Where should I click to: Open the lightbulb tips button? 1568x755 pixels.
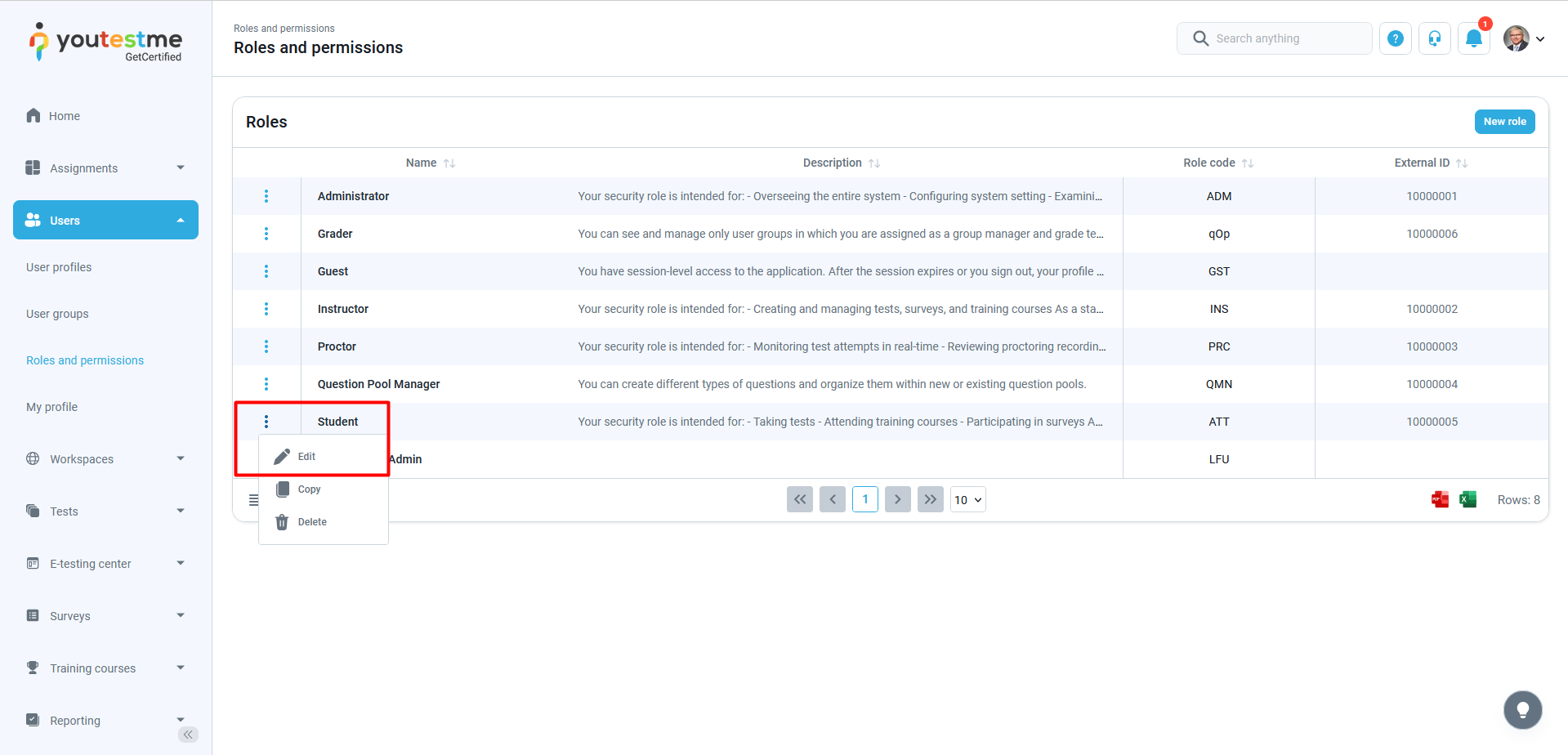point(1522,709)
